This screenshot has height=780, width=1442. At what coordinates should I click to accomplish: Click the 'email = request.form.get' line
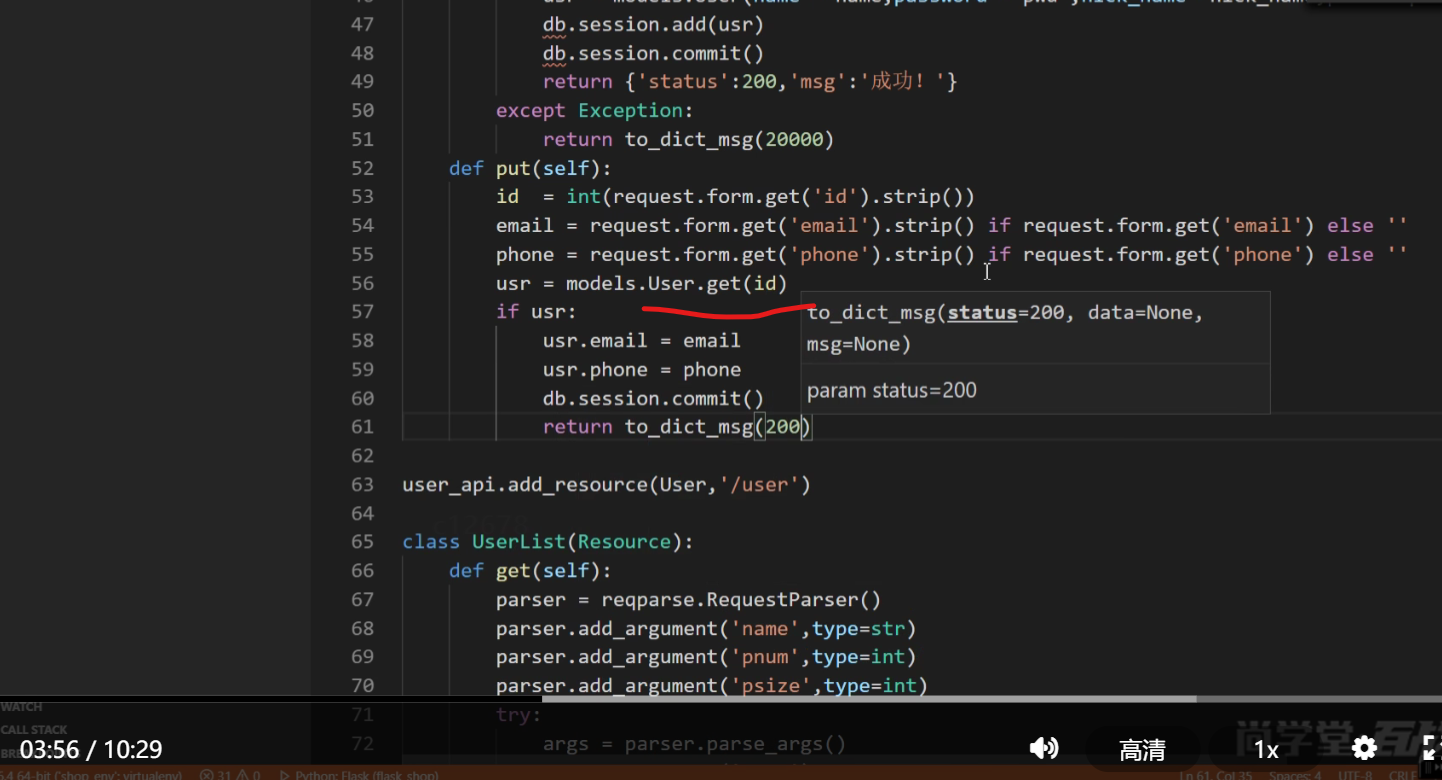pos(951,226)
